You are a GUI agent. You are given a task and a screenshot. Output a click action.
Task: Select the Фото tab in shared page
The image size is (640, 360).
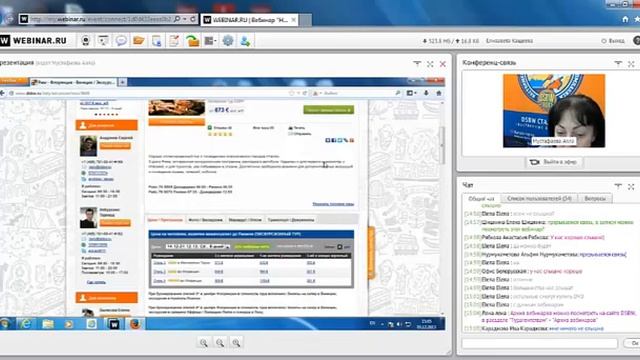(x=205, y=220)
